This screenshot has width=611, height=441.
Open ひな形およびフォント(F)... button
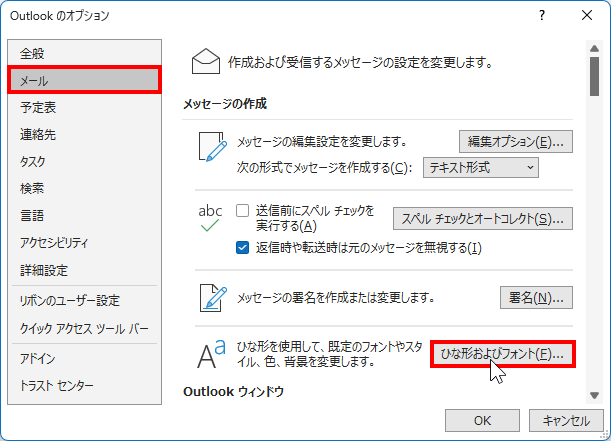click(502, 354)
